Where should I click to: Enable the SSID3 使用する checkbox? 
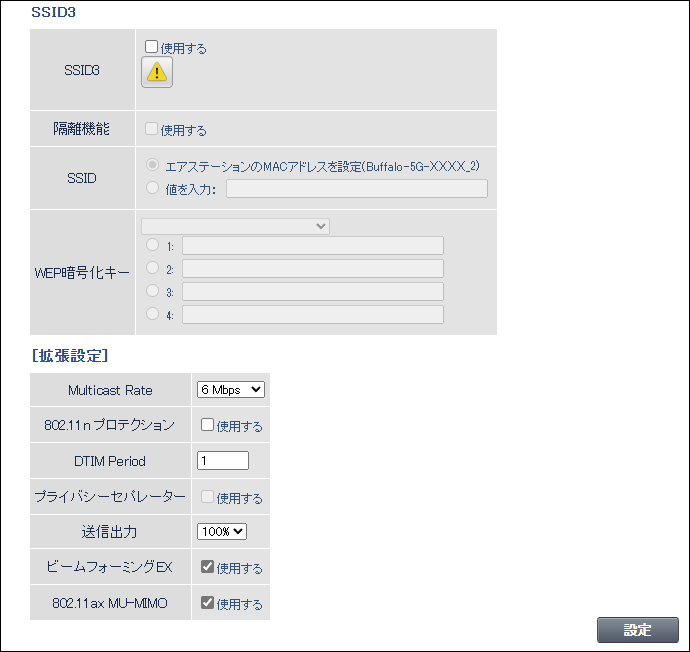coord(151,47)
